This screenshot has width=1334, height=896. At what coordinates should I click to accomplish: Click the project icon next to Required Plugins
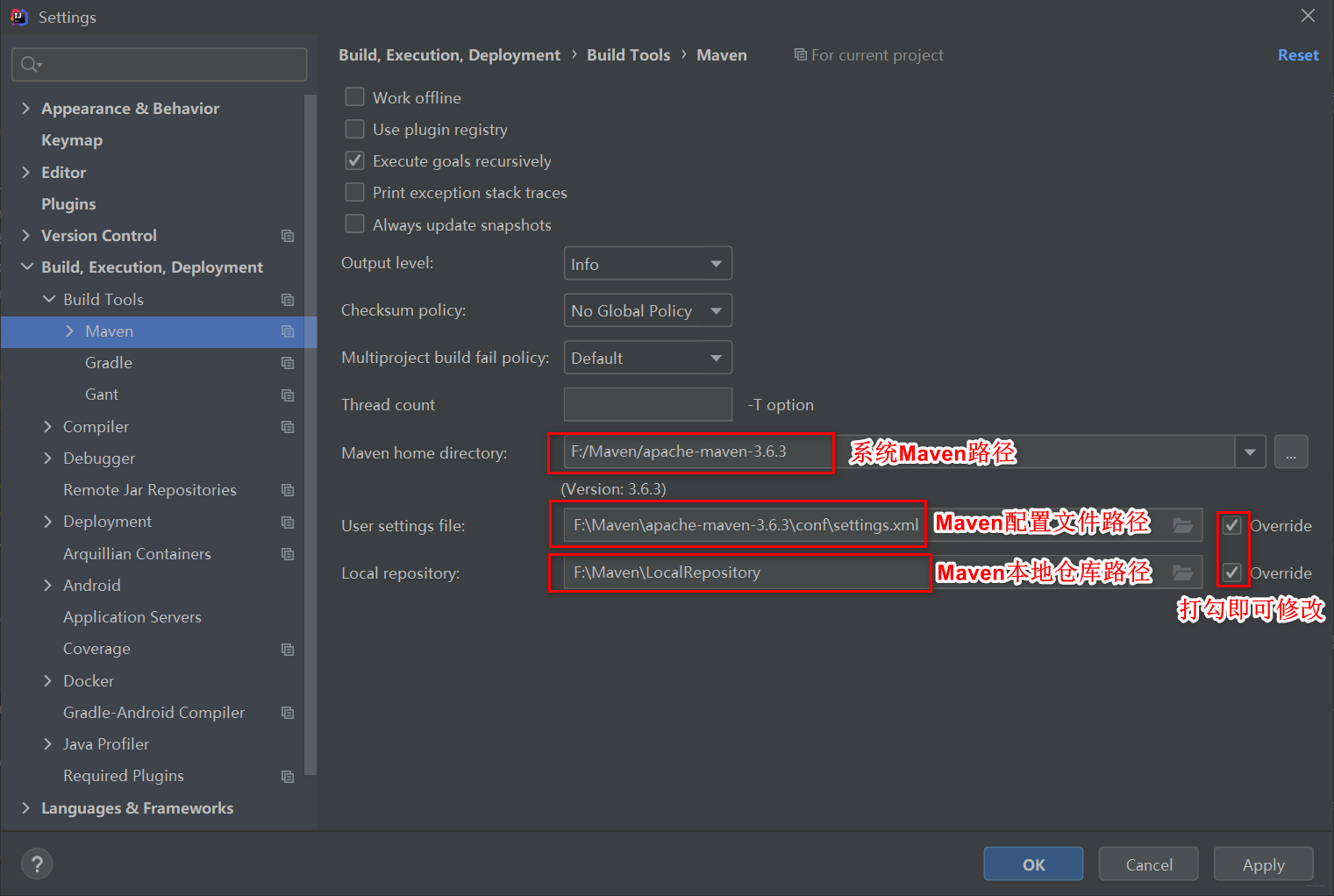(x=288, y=776)
